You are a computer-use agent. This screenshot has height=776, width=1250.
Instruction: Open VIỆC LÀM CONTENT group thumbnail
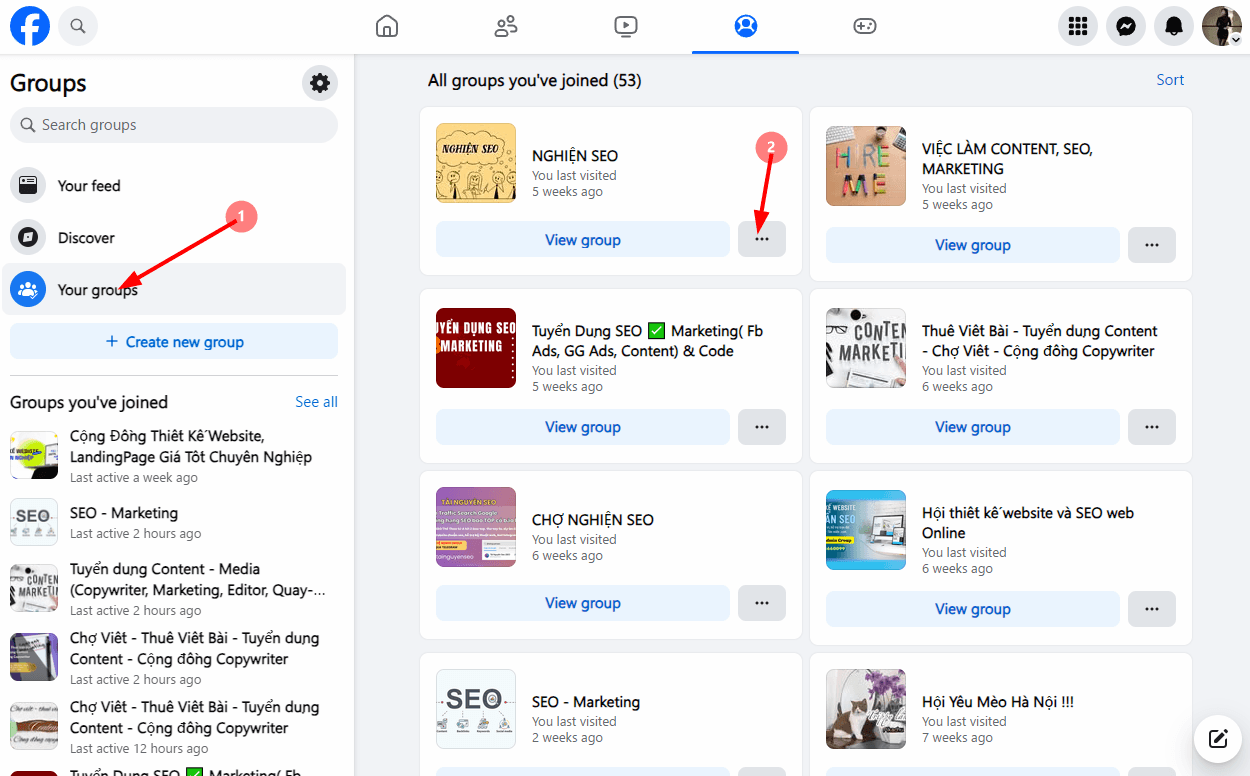point(866,166)
